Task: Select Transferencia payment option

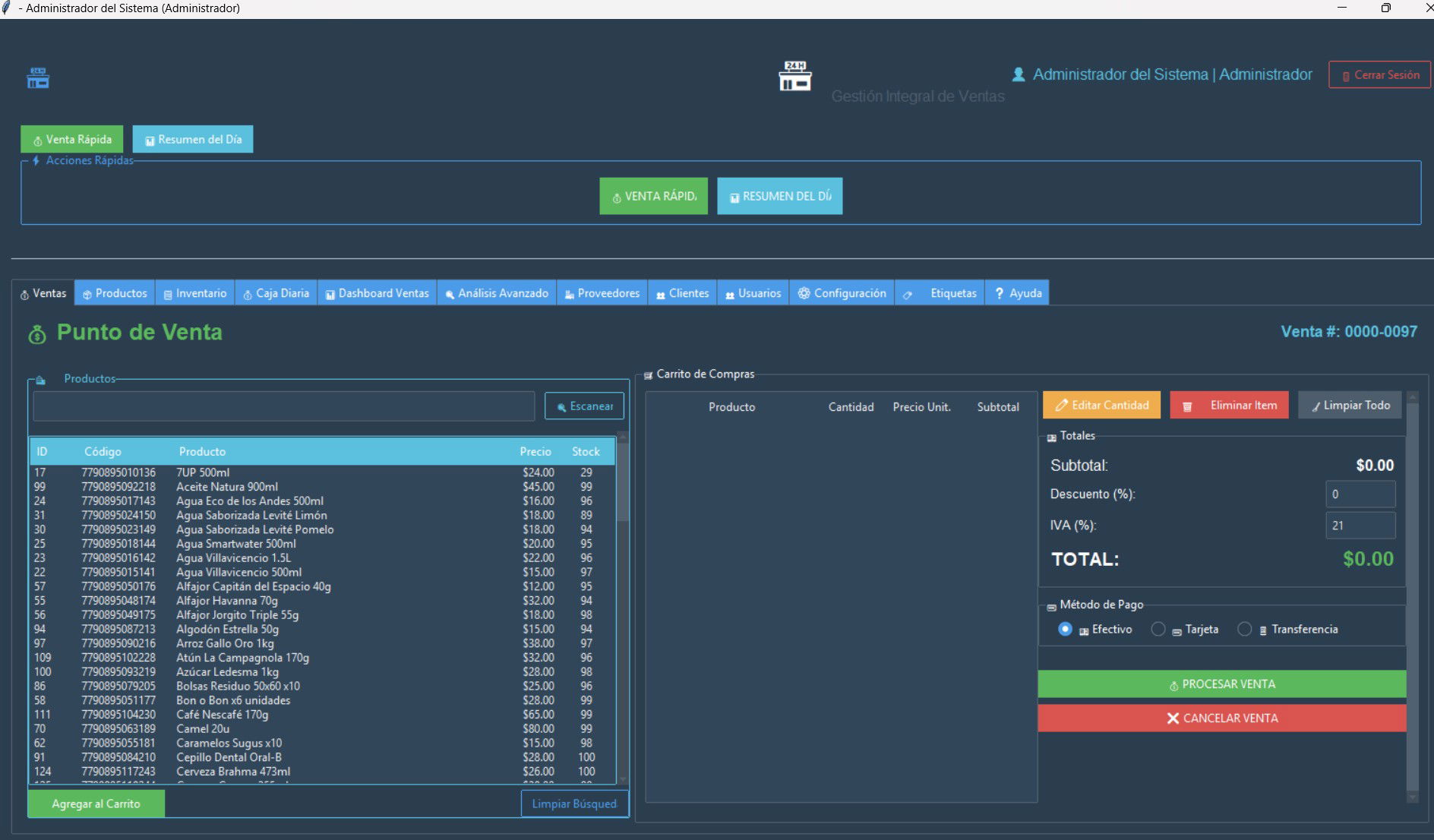Action: click(1244, 629)
